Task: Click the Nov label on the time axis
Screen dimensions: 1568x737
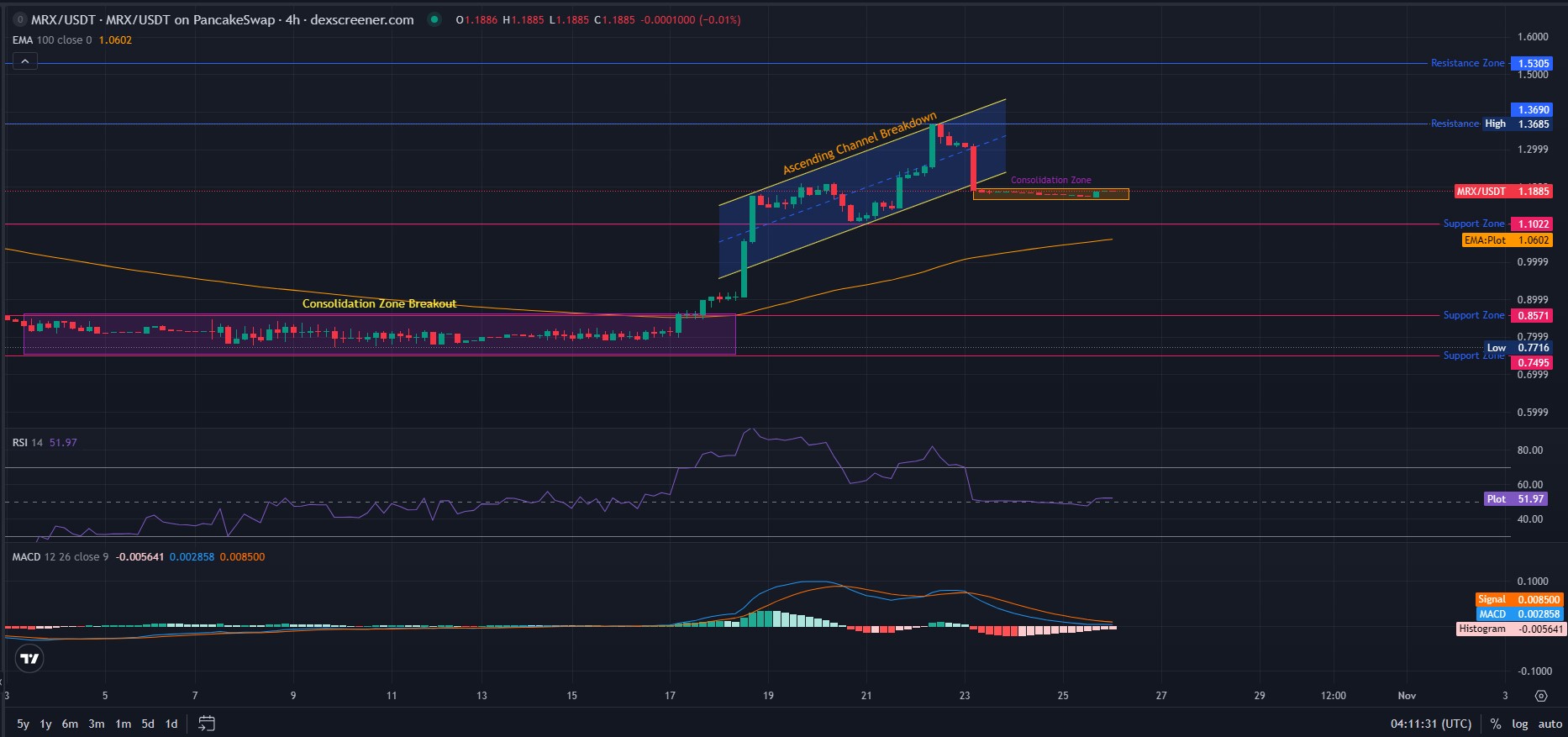Action: [1407, 695]
